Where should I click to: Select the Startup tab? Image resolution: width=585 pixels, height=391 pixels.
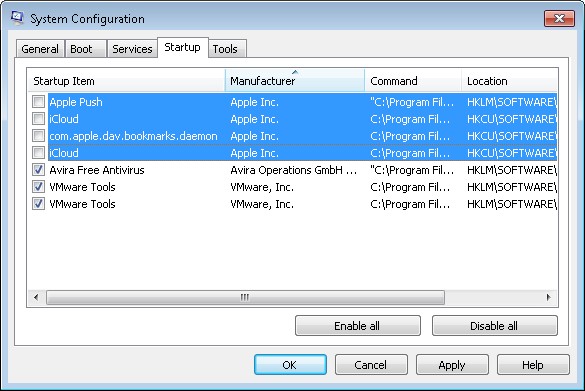pyautogui.click(x=182, y=47)
